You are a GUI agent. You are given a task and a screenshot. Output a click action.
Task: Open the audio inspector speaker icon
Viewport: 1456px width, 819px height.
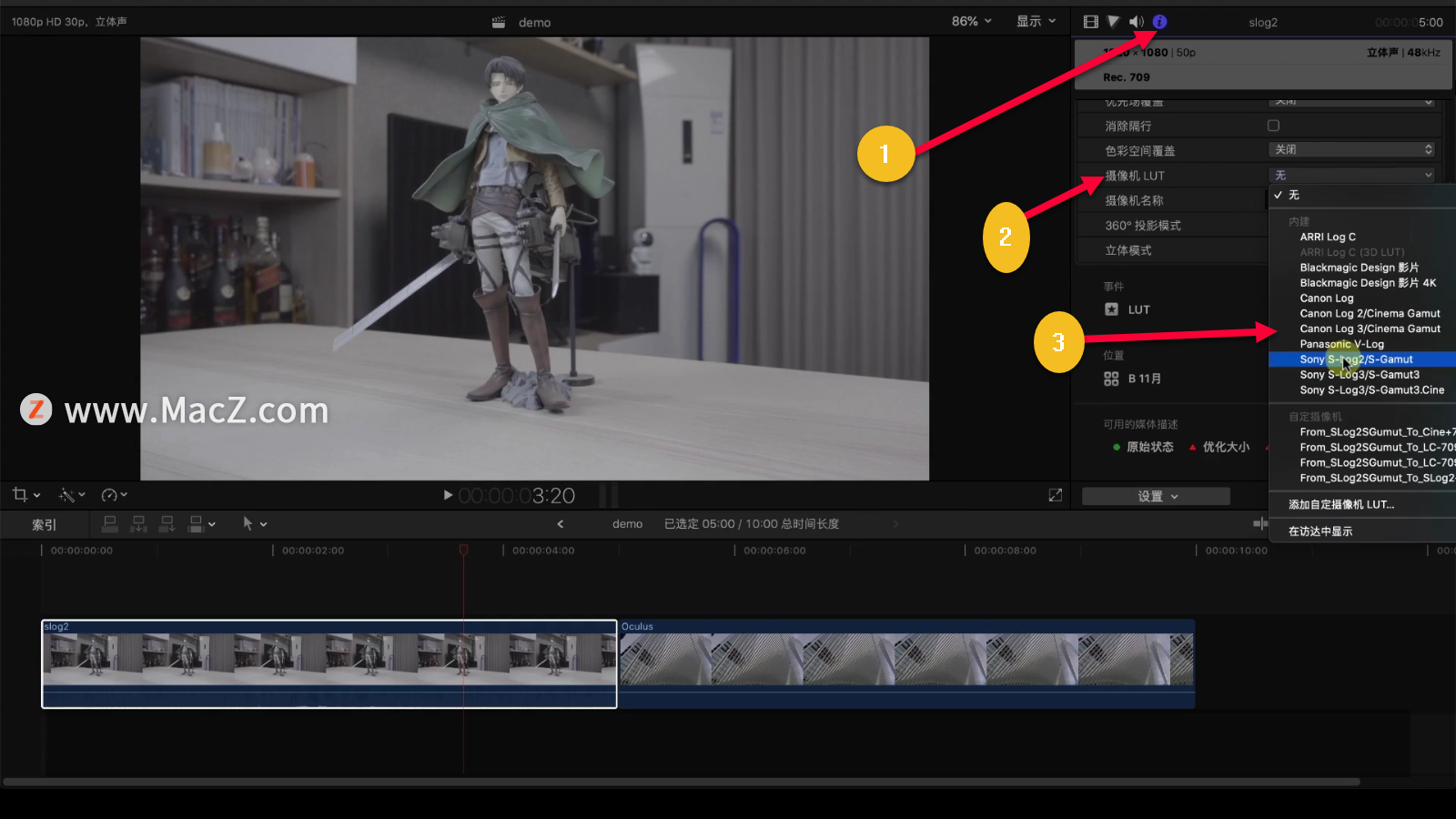coord(1137,22)
